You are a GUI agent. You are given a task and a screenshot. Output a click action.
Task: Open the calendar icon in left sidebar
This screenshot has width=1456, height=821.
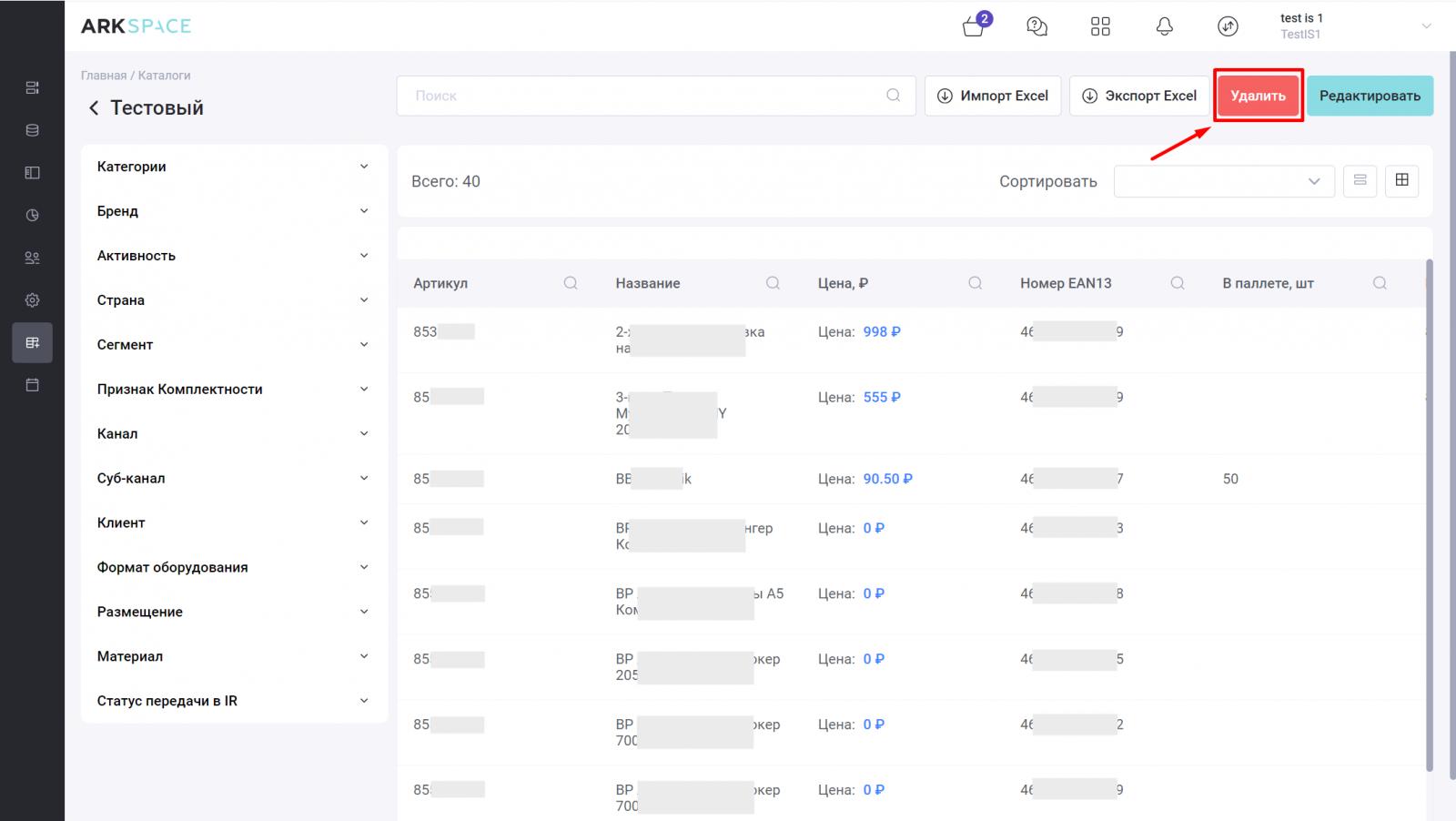coord(32,385)
